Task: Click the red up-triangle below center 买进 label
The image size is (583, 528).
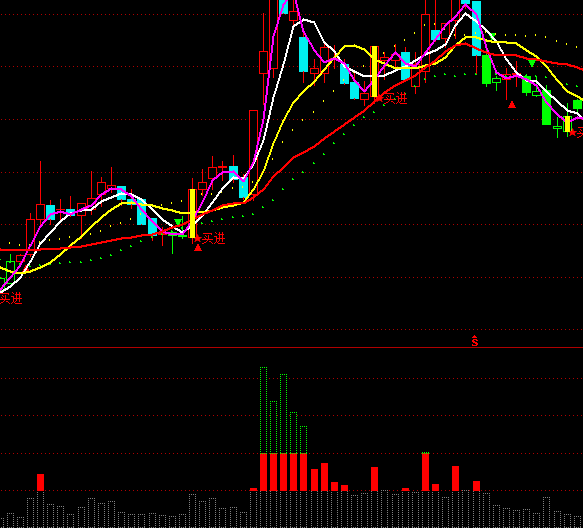Action: [198, 248]
